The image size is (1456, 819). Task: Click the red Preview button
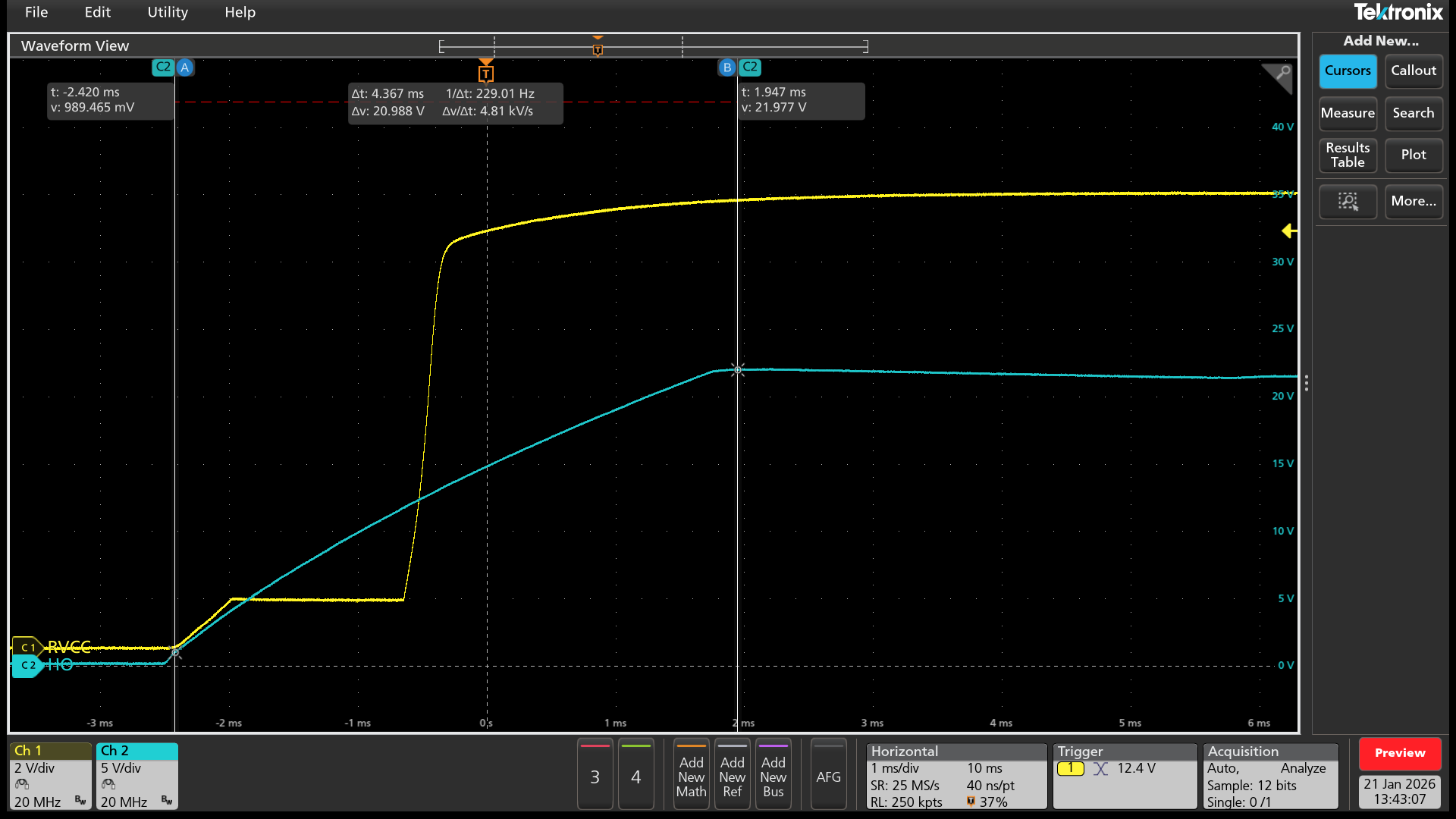(1400, 753)
